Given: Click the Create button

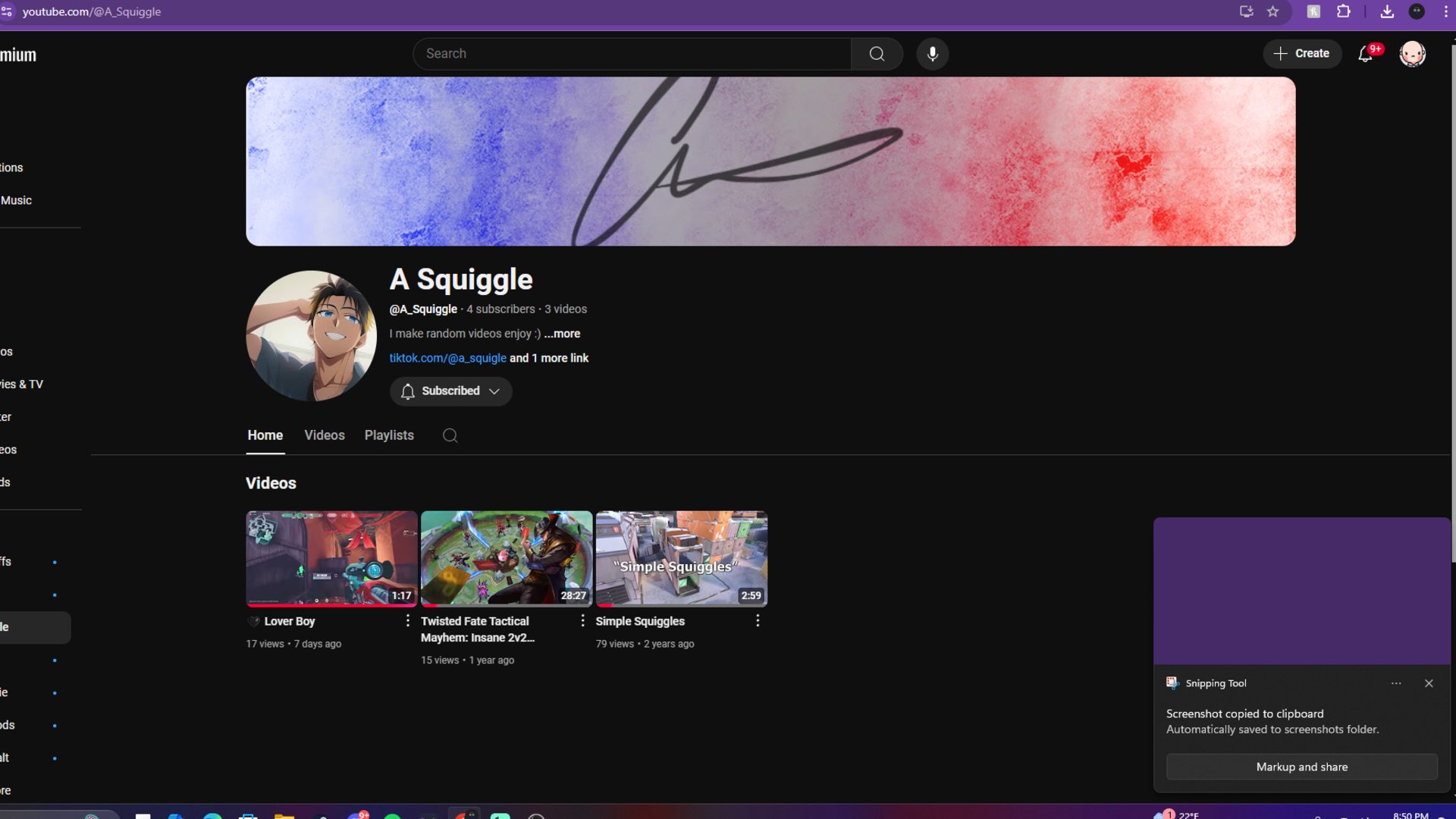Looking at the screenshot, I should (1301, 54).
